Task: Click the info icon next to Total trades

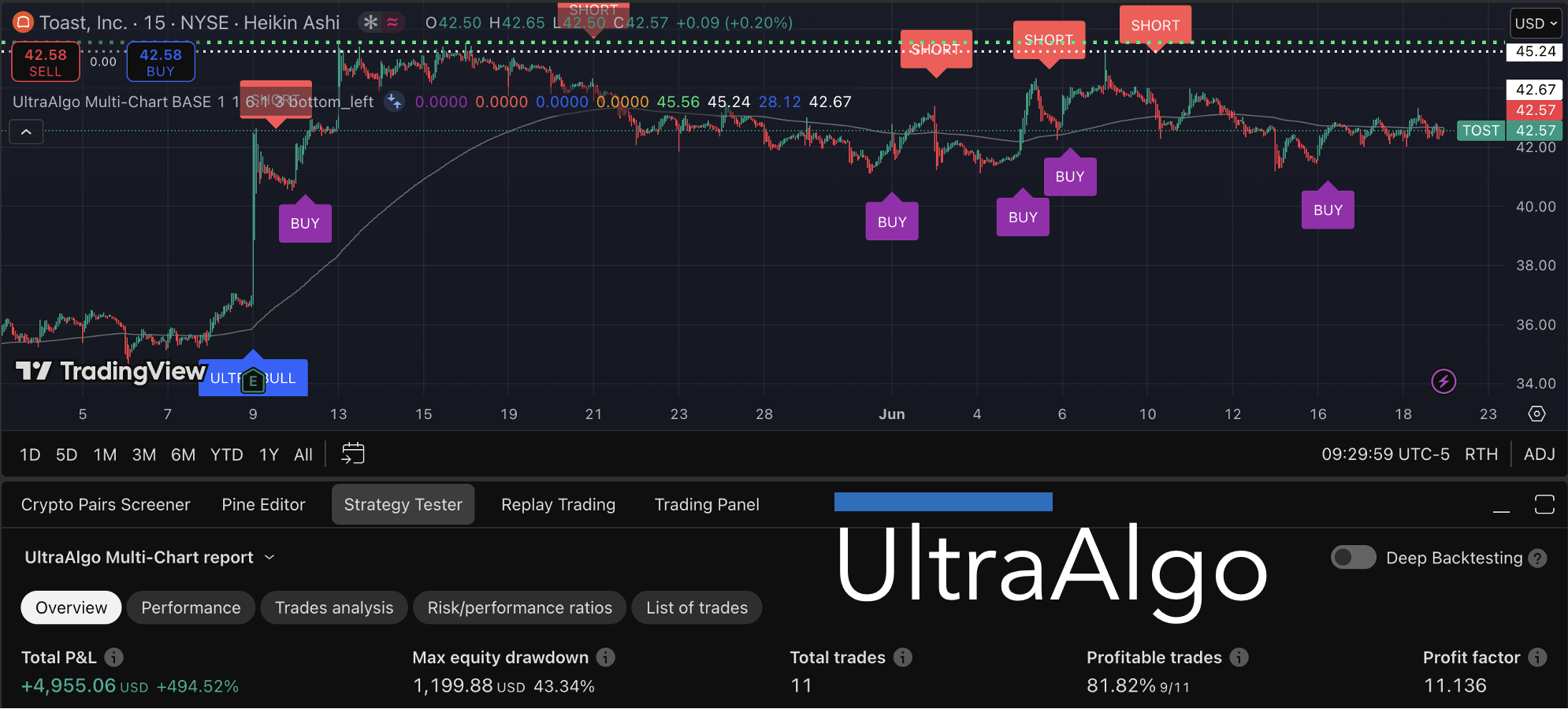Action: click(x=903, y=657)
